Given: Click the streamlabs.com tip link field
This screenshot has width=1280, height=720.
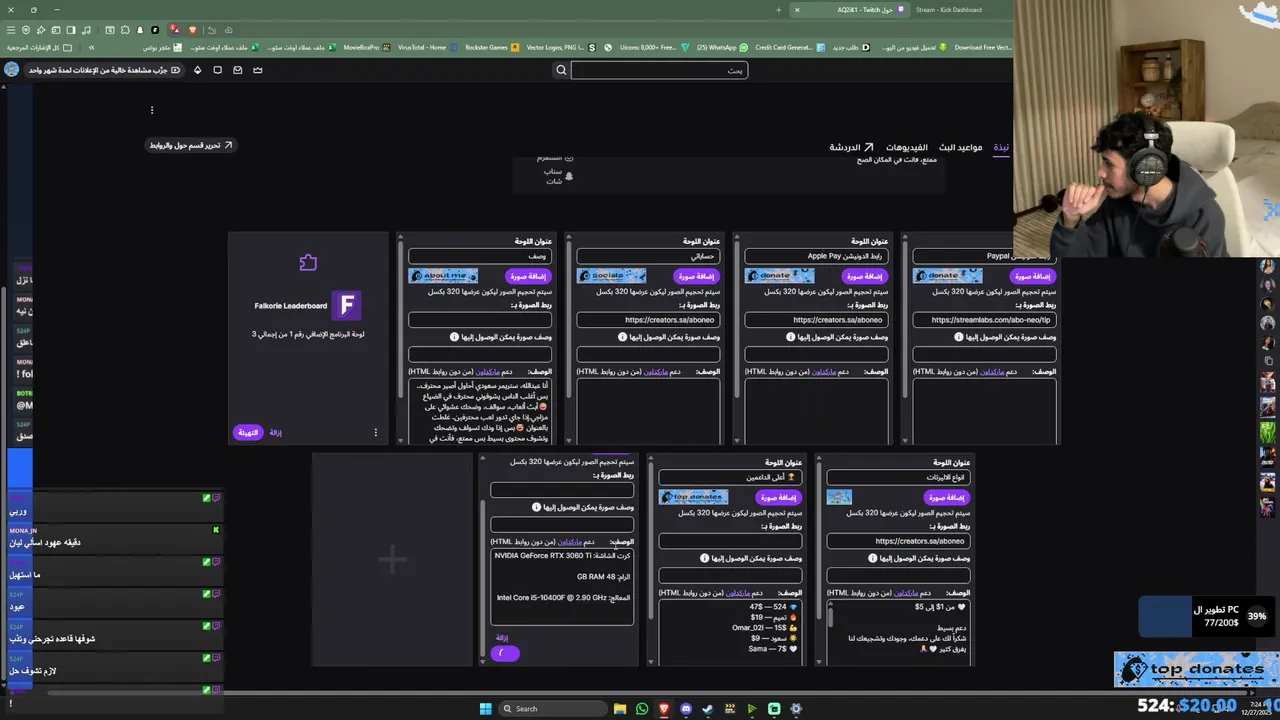Looking at the screenshot, I should point(984,320).
